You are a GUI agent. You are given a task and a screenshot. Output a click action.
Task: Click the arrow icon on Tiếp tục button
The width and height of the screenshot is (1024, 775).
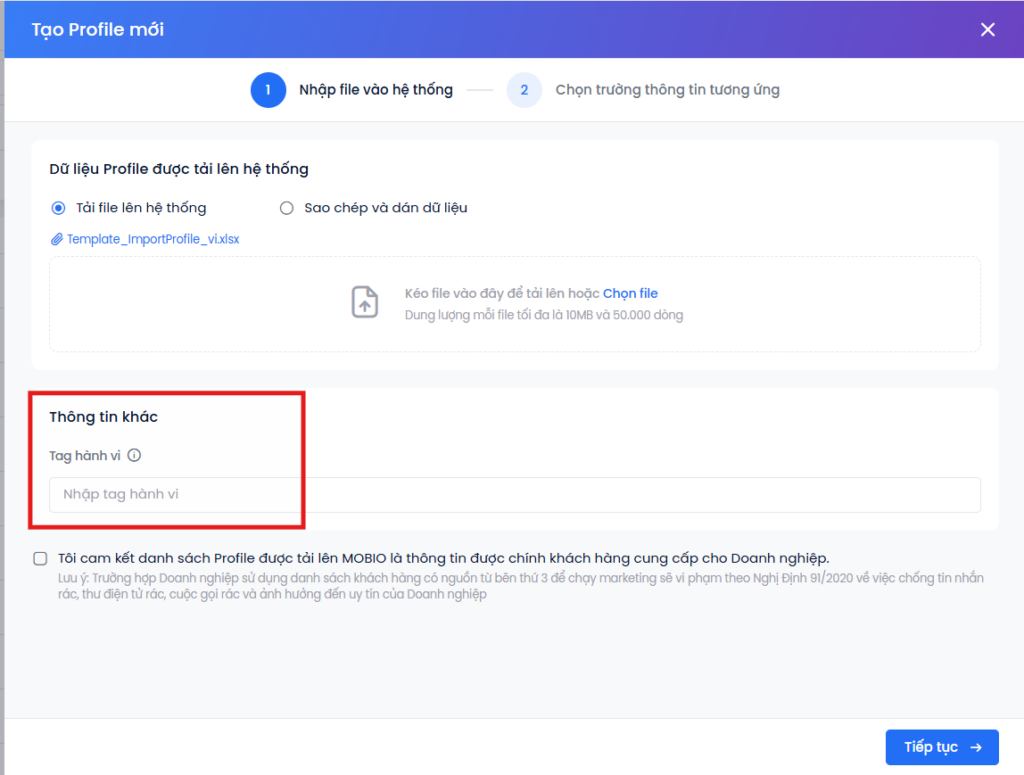pyautogui.click(x=976, y=748)
